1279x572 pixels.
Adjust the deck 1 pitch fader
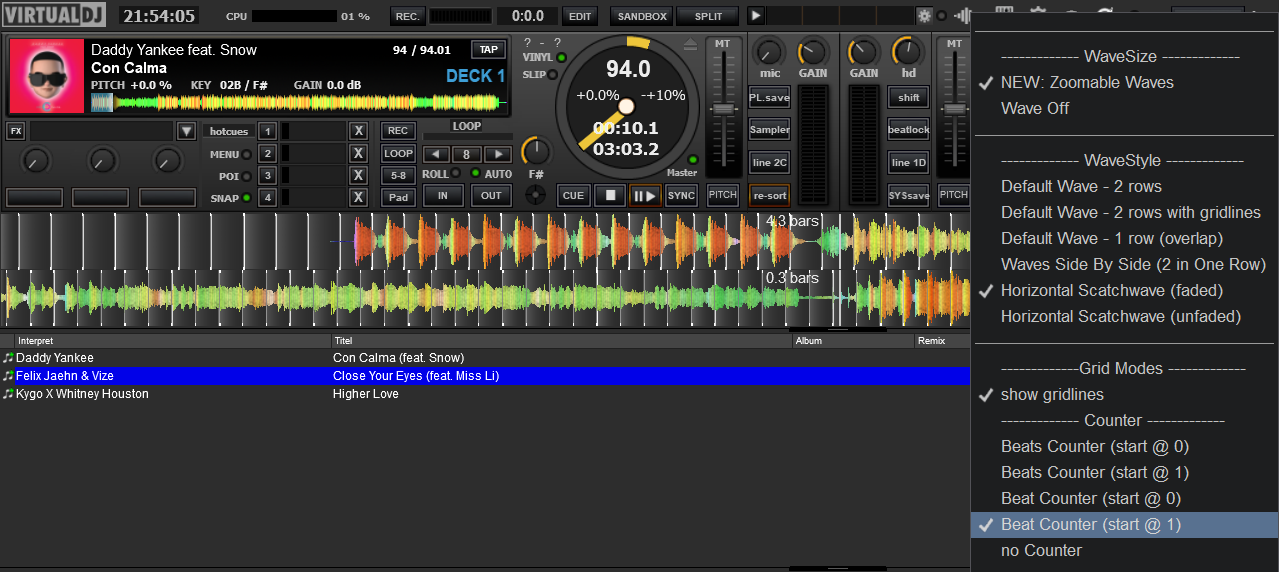click(x=722, y=108)
